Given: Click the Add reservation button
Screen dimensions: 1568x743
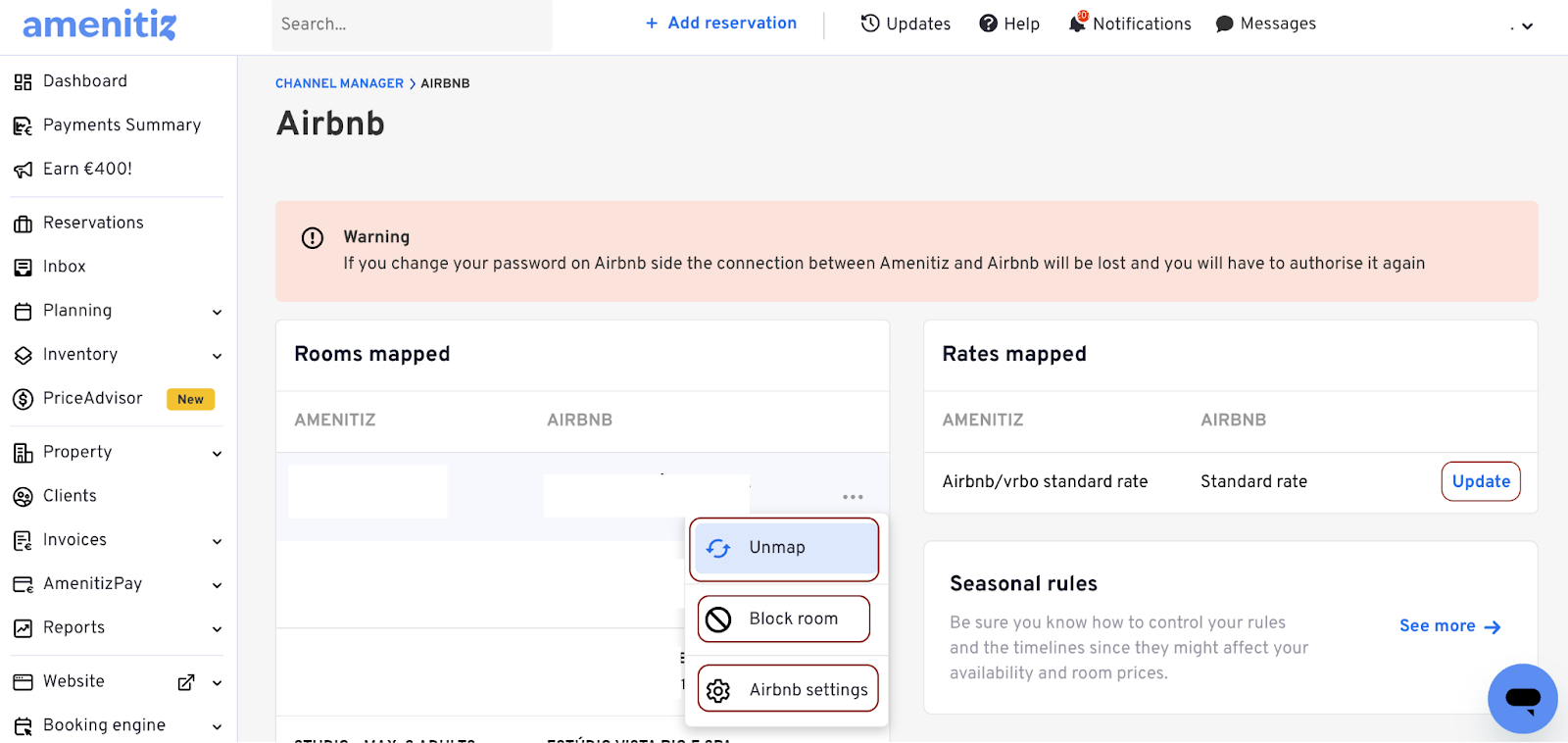Looking at the screenshot, I should (x=721, y=24).
